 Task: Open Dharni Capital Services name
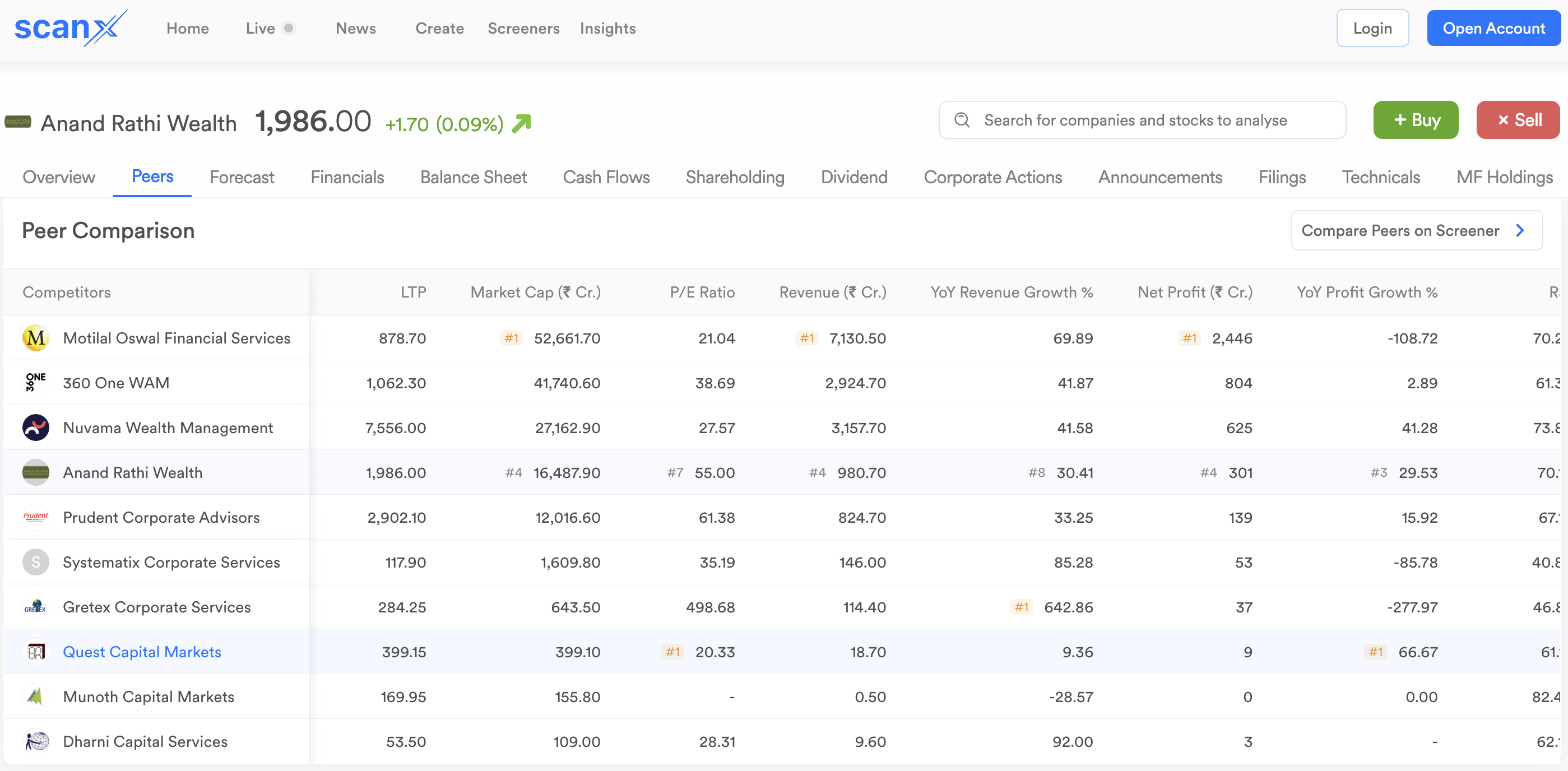click(x=145, y=741)
